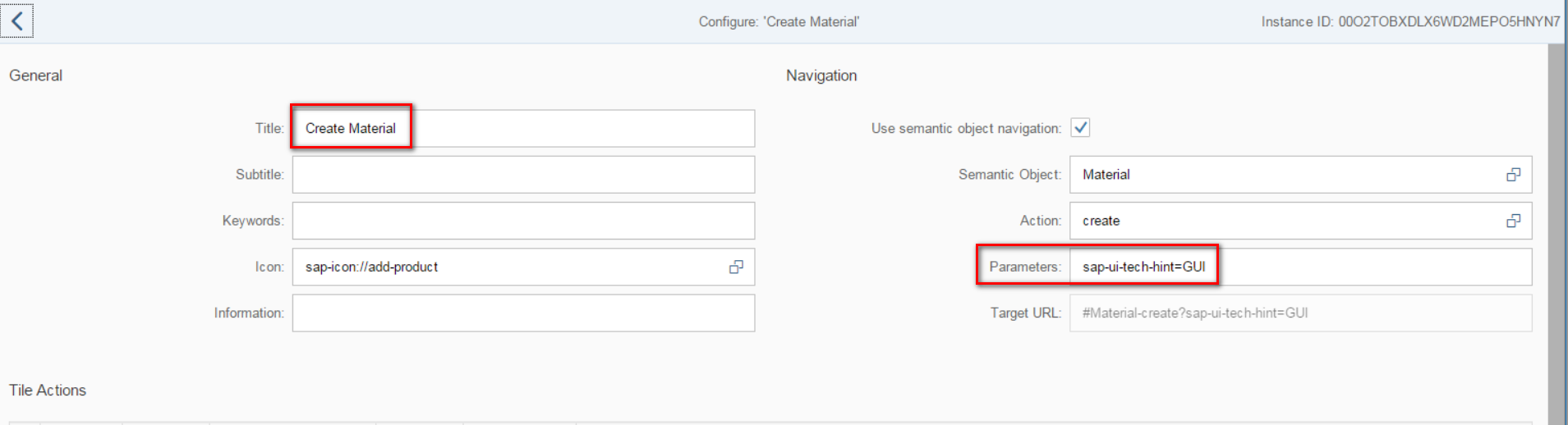Click the empty Information field
This screenshot has height=425, width=1568.
523,313
